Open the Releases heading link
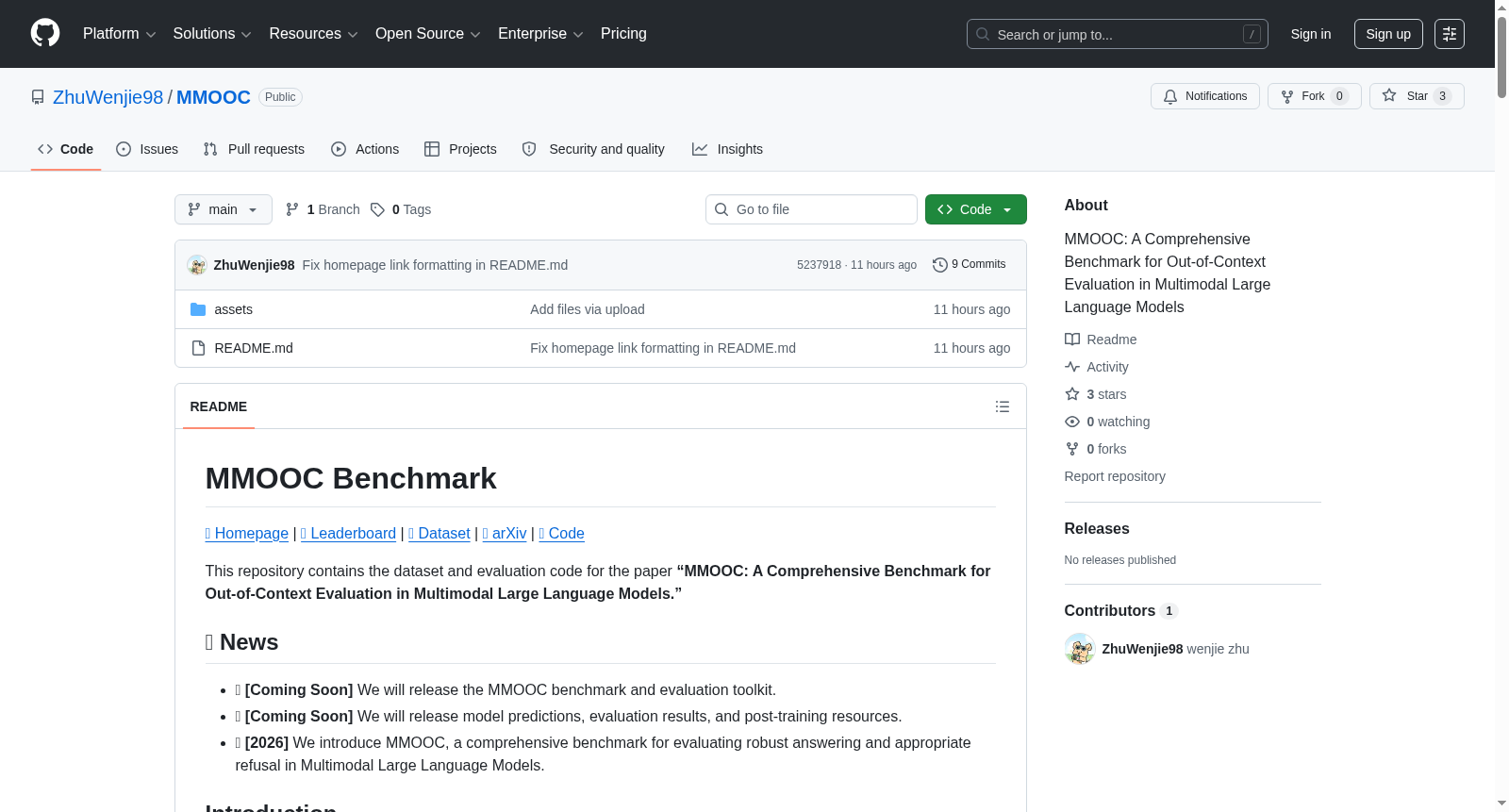Image resolution: width=1509 pixels, height=812 pixels. pyautogui.click(x=1097, y=529)
